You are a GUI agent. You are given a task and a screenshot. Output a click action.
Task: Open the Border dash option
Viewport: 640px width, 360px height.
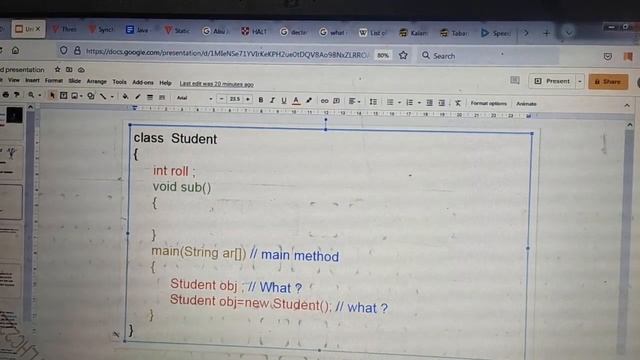coord(162,98)
